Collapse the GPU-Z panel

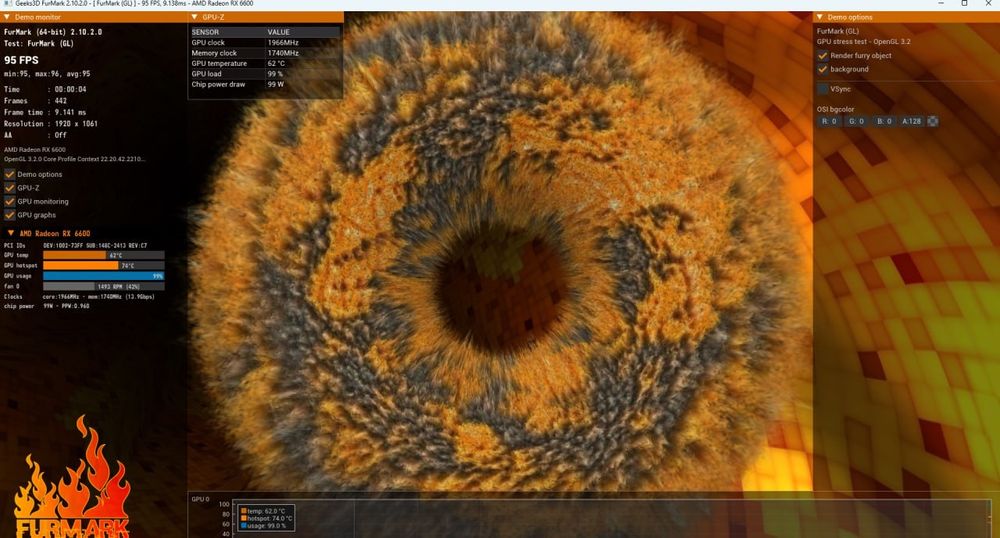tap(195, 17)
